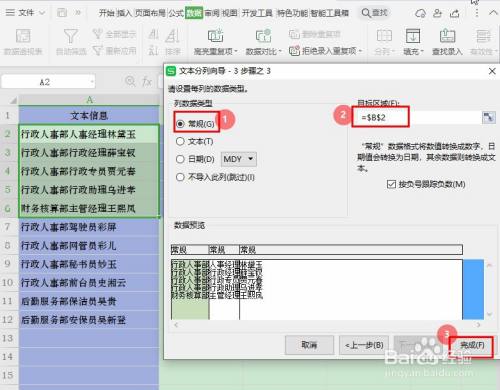Screen dimensions: 500x390
Task: Click the save icon in quick toolbar
Action: pos(62,13)
